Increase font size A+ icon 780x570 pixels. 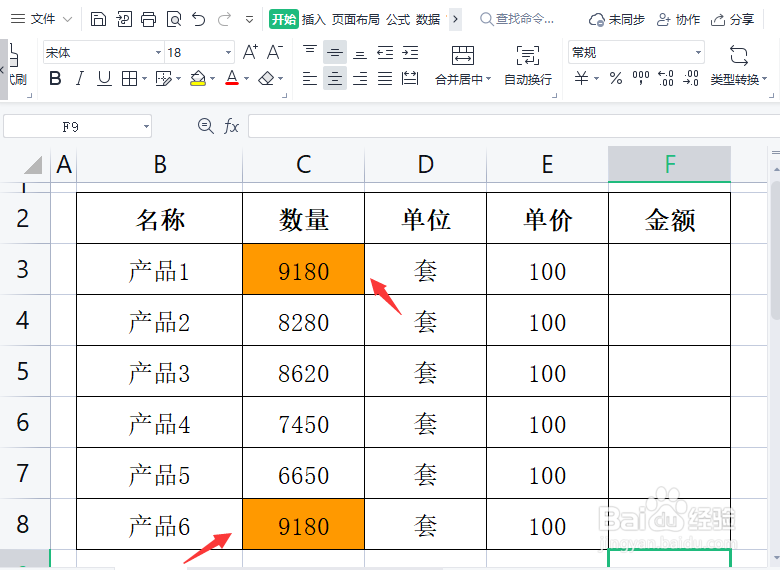point(250,52)
